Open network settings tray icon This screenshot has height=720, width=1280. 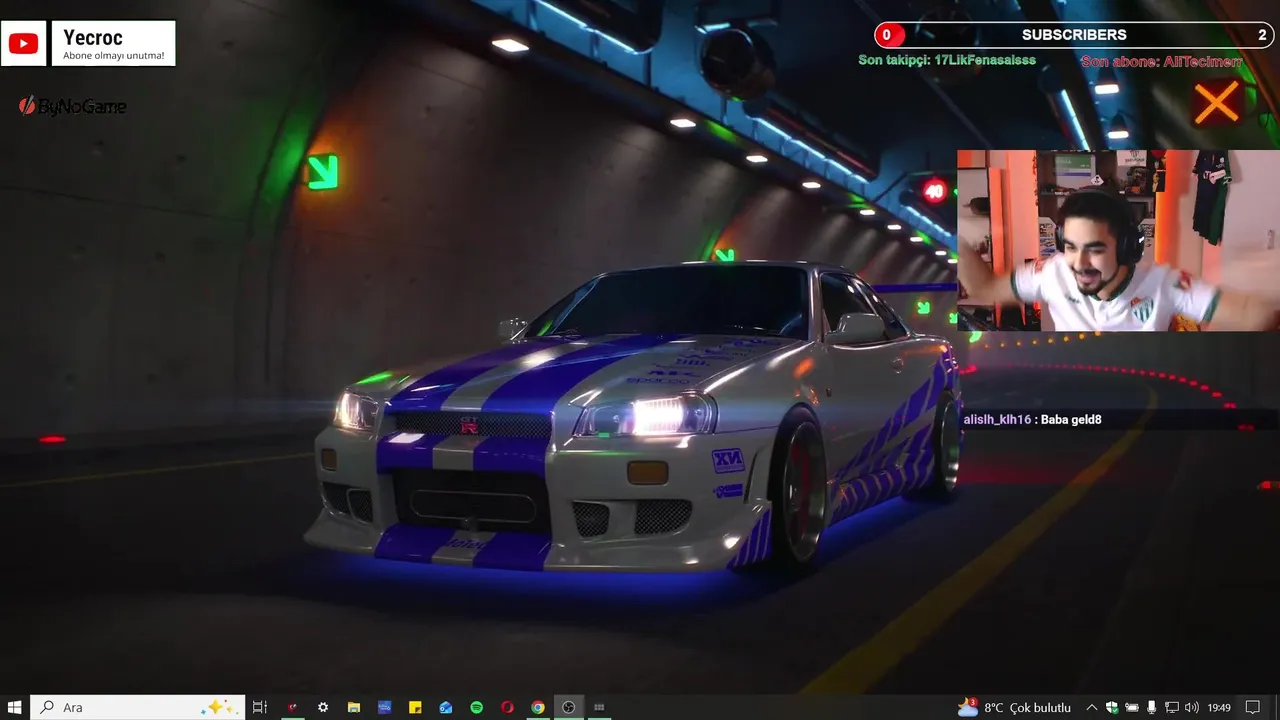1172,707
